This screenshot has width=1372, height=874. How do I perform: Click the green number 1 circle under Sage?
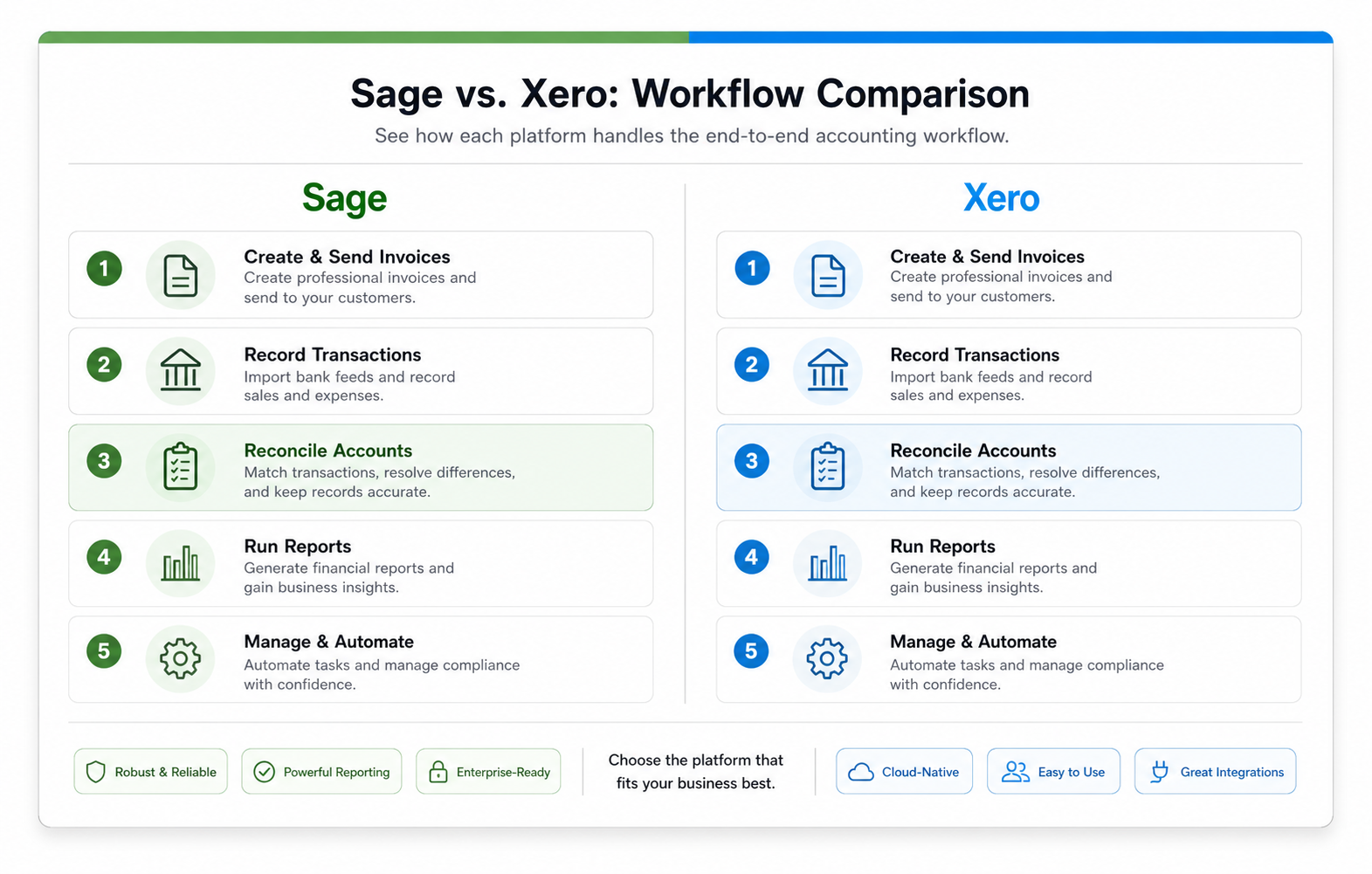[x=104, y=268]
